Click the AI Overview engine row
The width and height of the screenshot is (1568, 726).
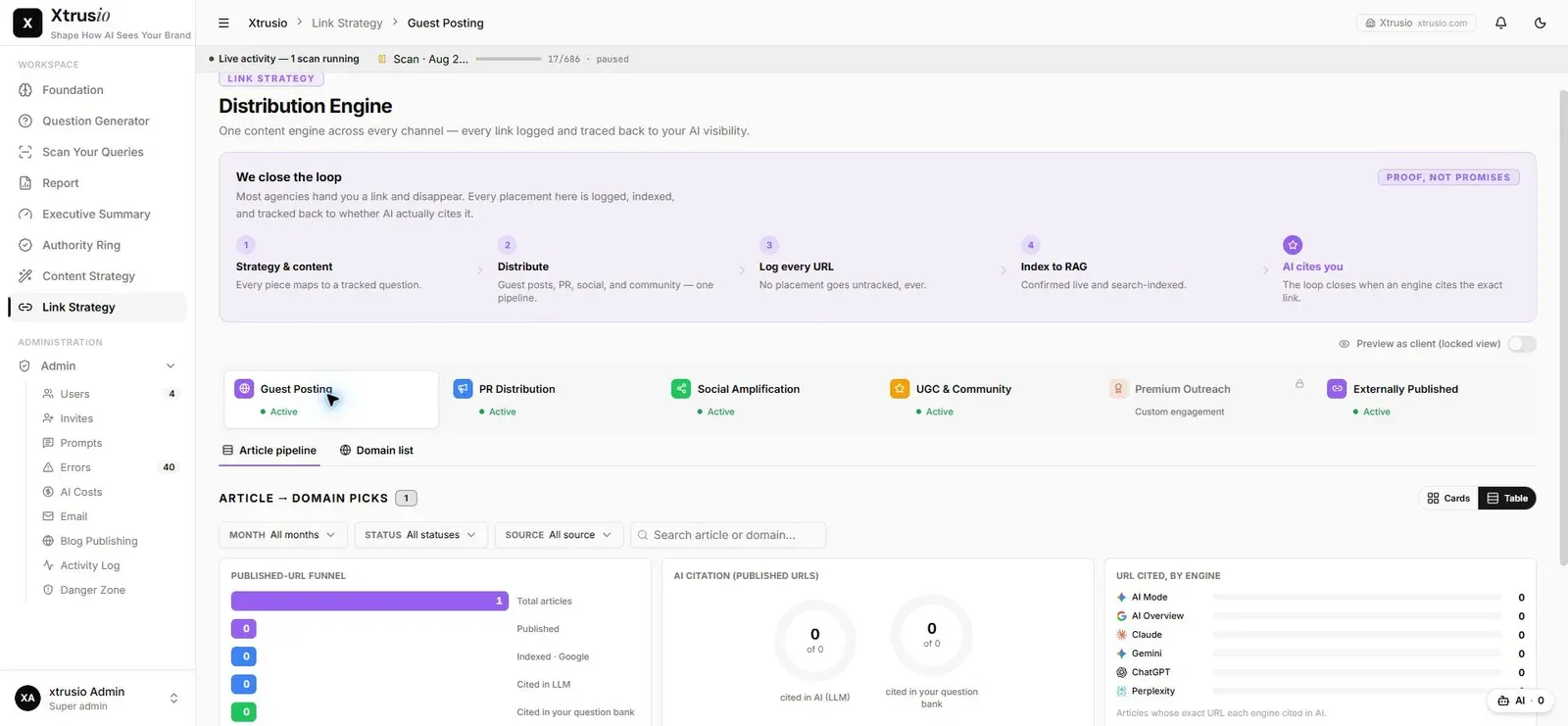[1320, 616]
